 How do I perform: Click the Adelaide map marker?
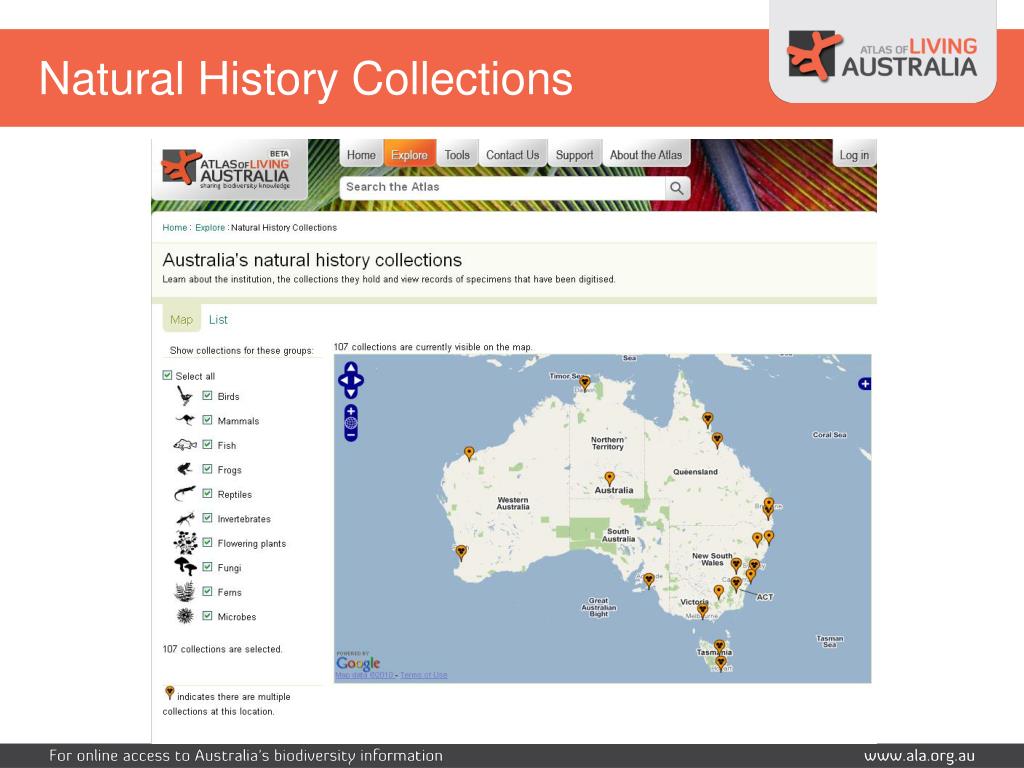click(648, 580)
